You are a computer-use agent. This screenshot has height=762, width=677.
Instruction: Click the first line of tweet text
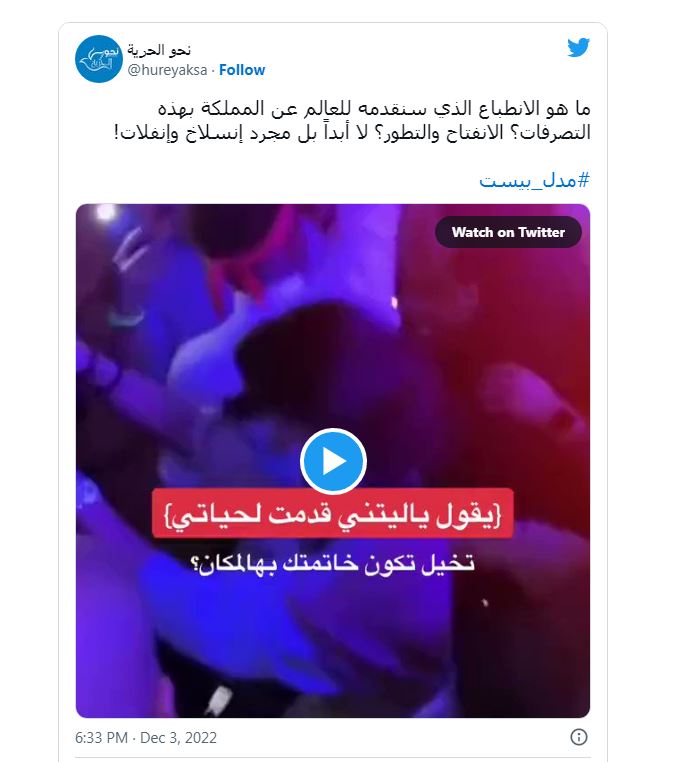tap(374, 108)
